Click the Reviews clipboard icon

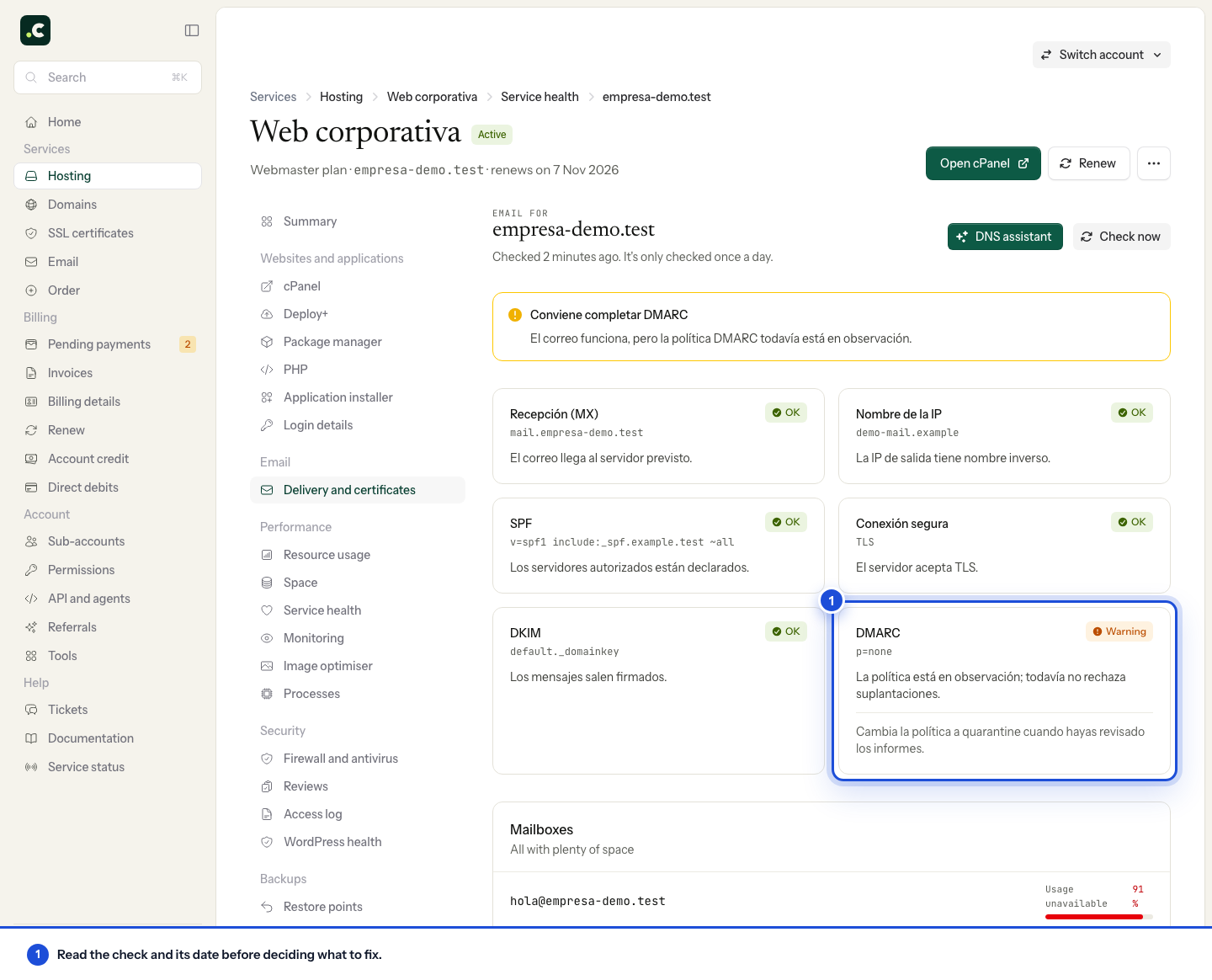coord(267,786)
